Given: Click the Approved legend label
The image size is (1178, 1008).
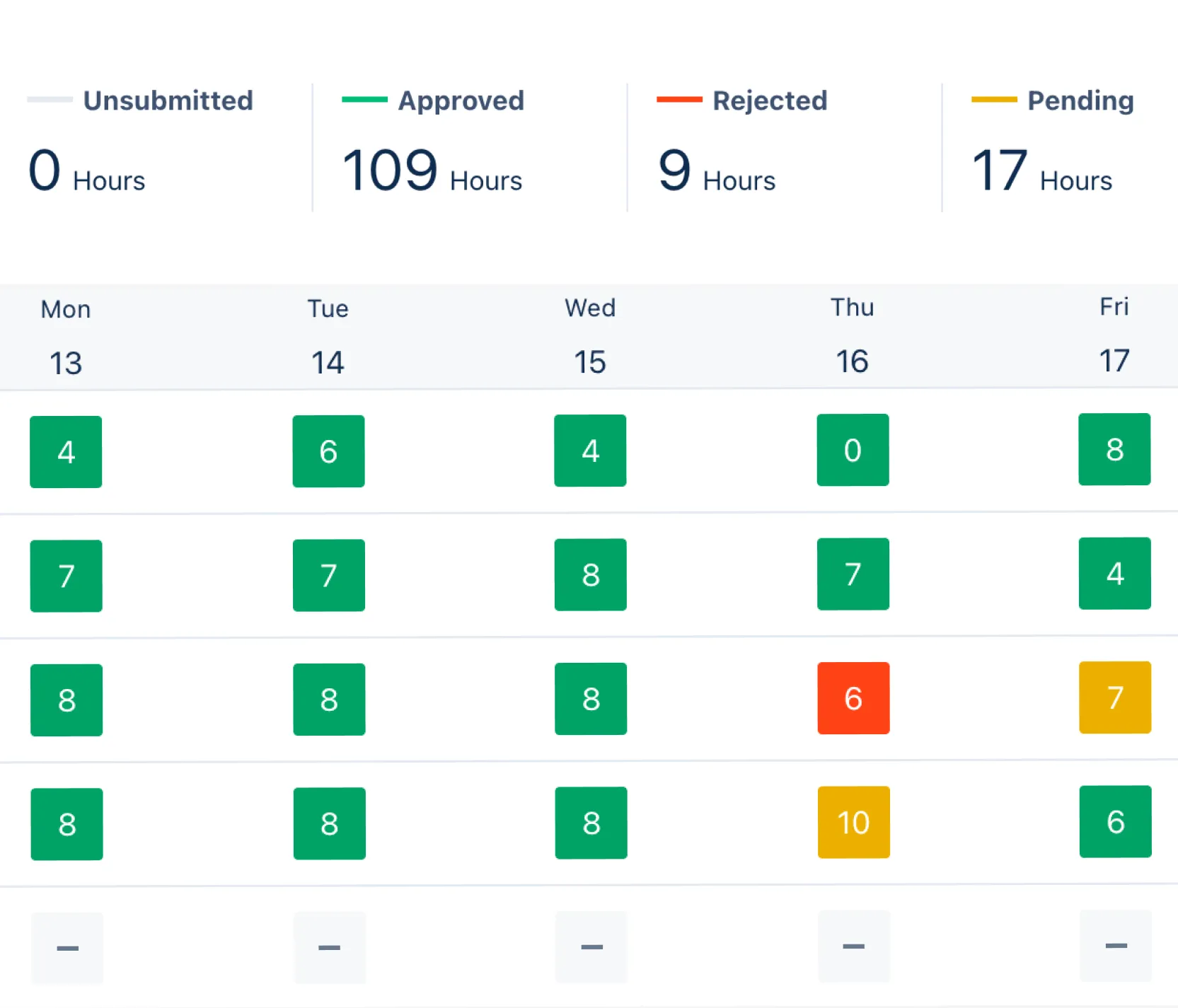Looking at the screenshot, I should point(461,100).
